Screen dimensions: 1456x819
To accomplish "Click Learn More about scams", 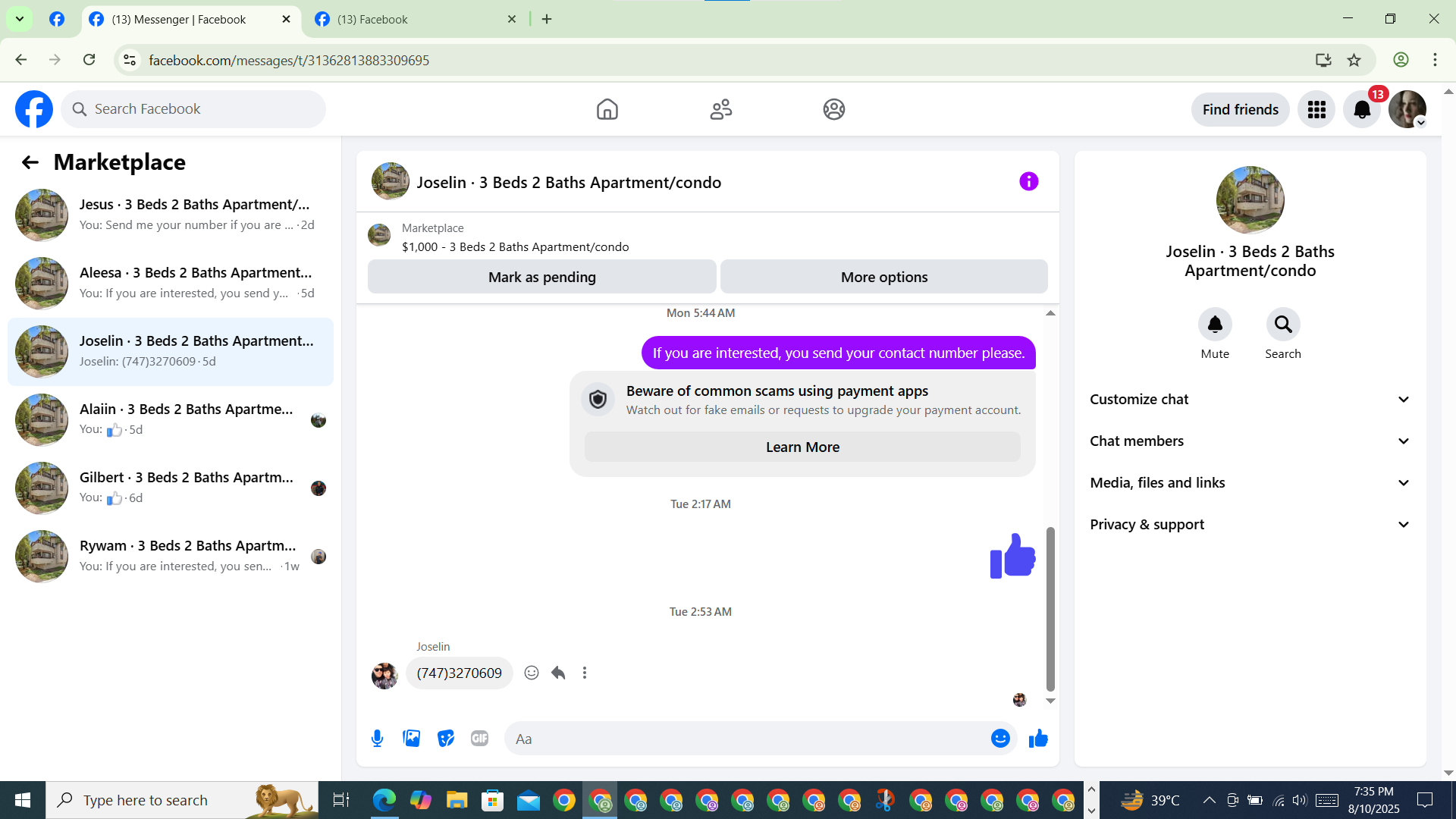I will tap(802, 447).
